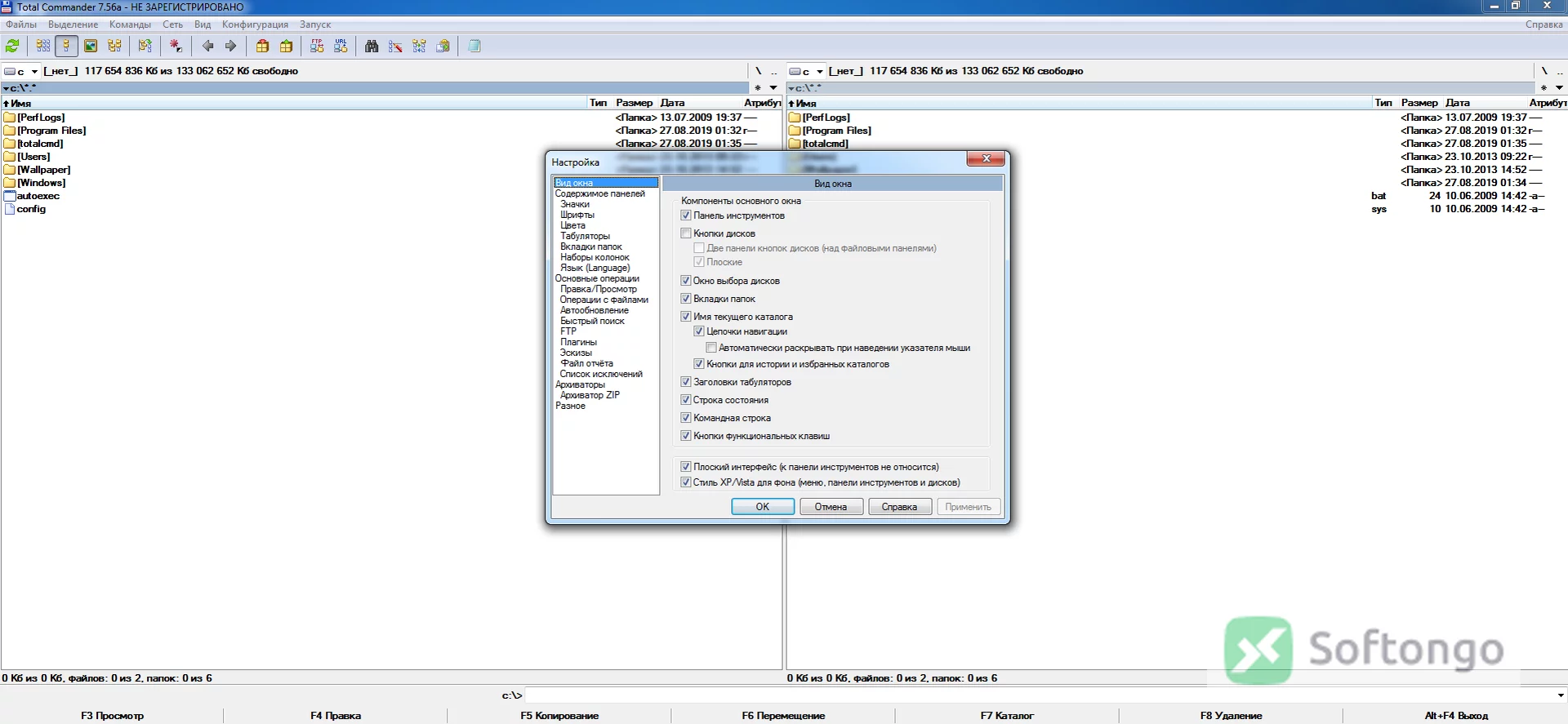
Task: Open the notepad icon in the toolbar
Action: coord(474,47)
